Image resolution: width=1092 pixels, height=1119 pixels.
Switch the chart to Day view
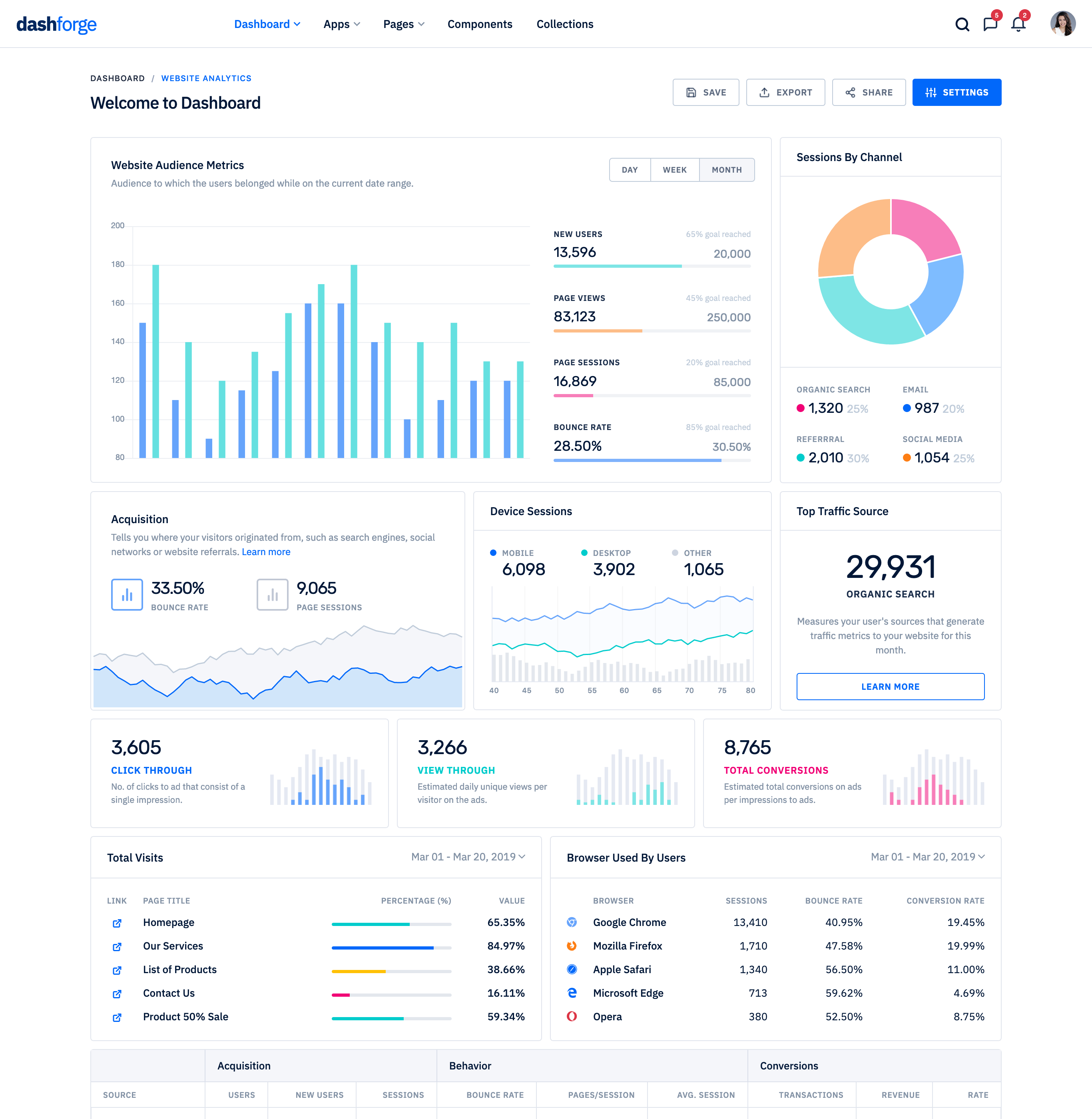(x=630, y=170)
